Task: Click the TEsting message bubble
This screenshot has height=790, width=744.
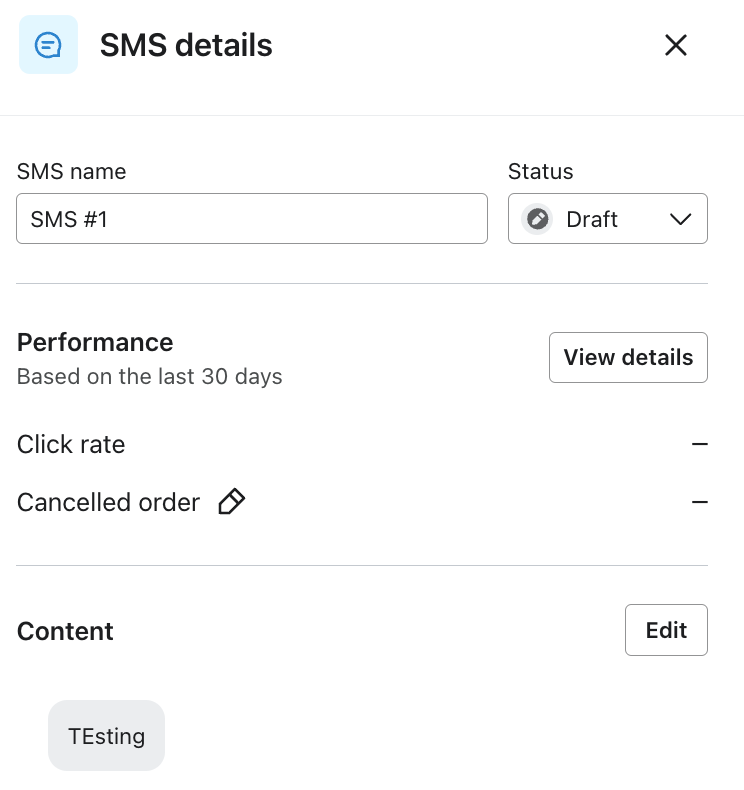Action: 106,736
